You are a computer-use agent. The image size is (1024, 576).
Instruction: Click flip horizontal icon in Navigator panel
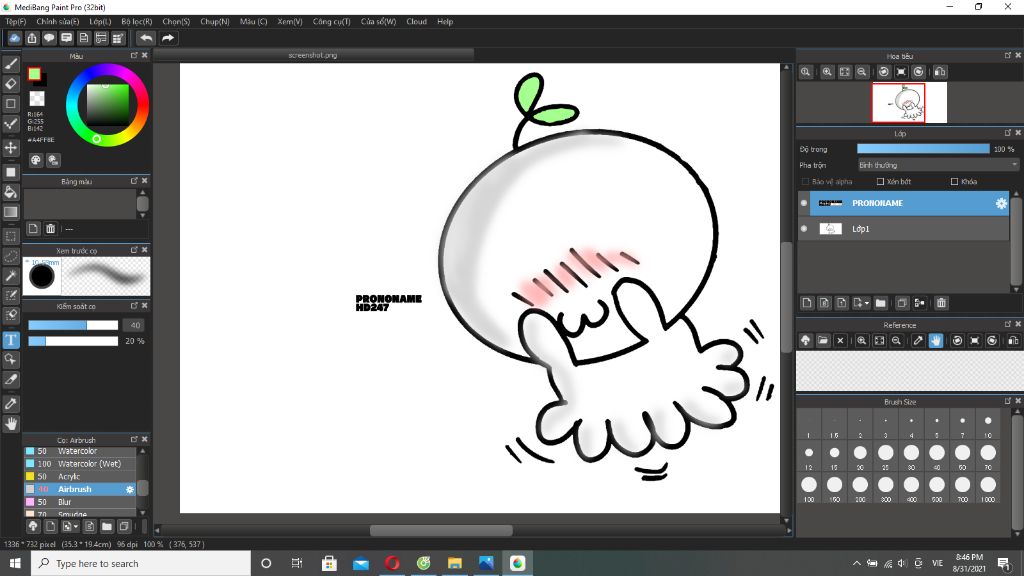[x=940, y=72]
